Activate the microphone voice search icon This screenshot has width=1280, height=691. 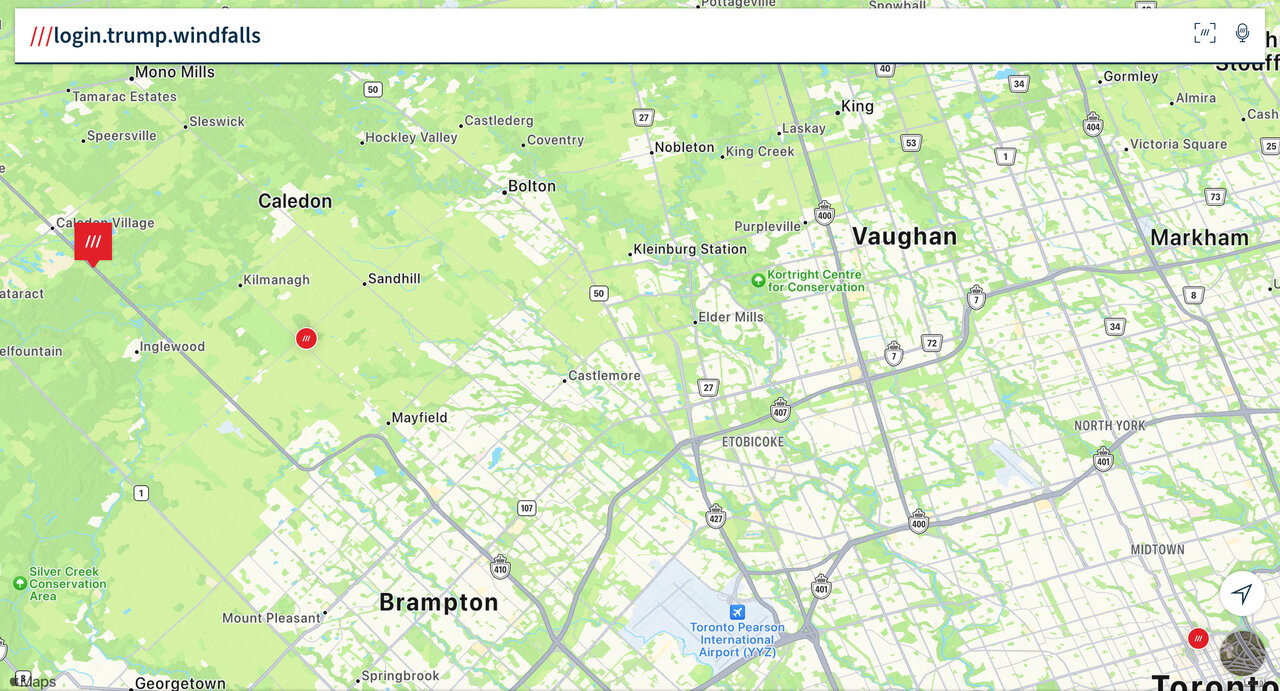pyautogui.click(x=1242, y=33)
